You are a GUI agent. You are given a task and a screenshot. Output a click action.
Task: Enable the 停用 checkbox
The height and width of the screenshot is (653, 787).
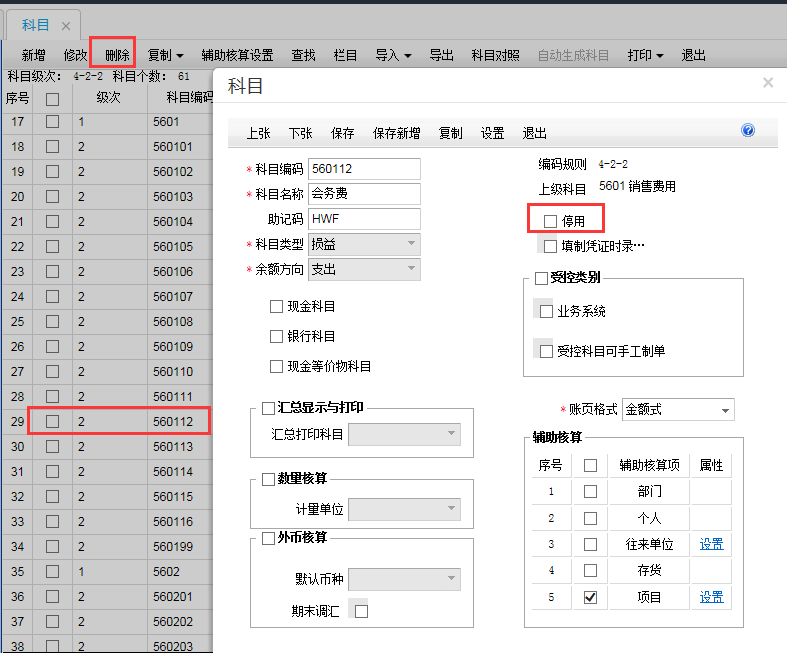pyautogui.click(x=550, y=220)
